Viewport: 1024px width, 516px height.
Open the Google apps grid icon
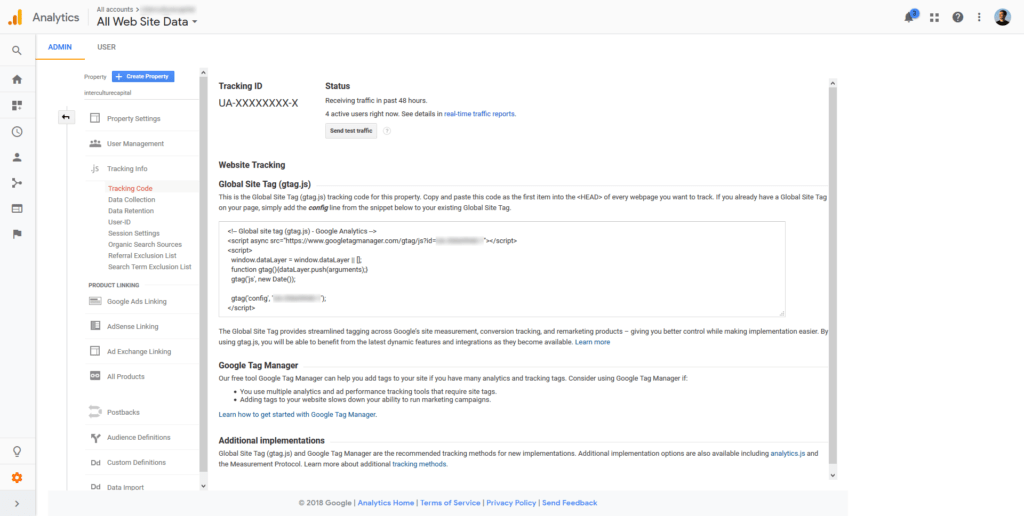[934, 18]
